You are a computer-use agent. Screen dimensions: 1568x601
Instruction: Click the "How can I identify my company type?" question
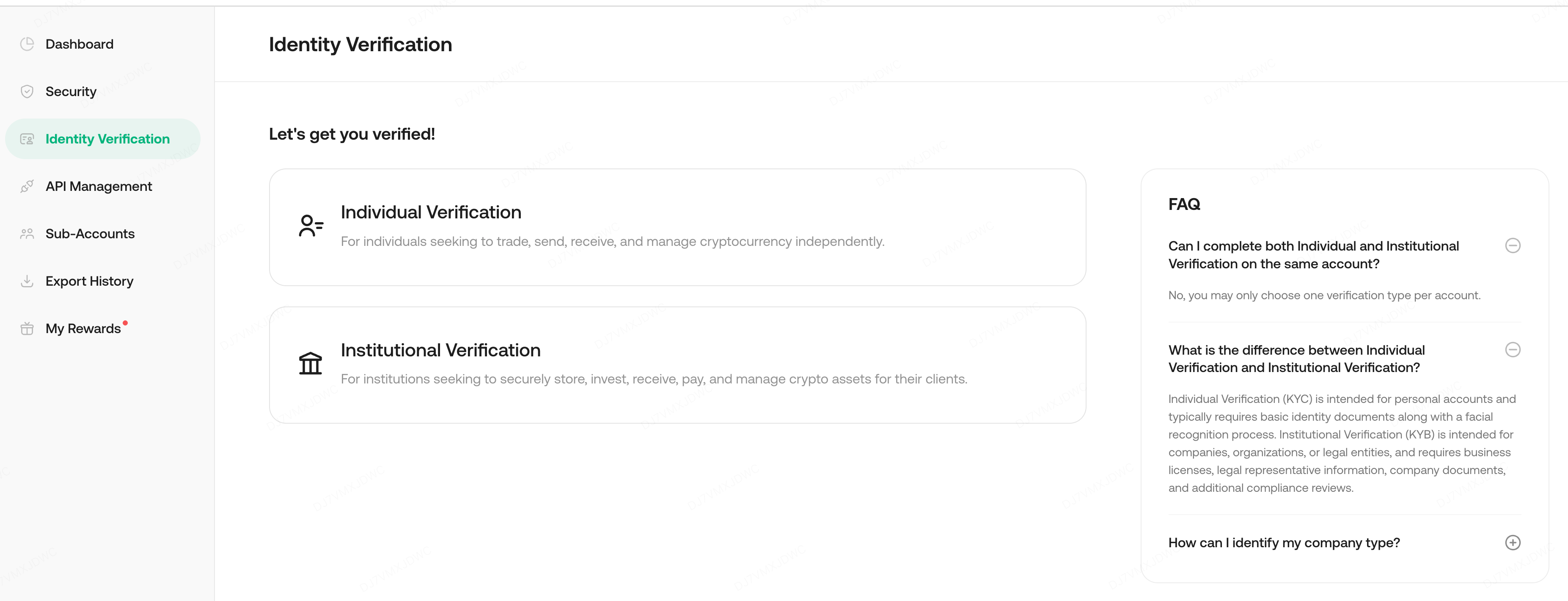(x=1284, y=543)
